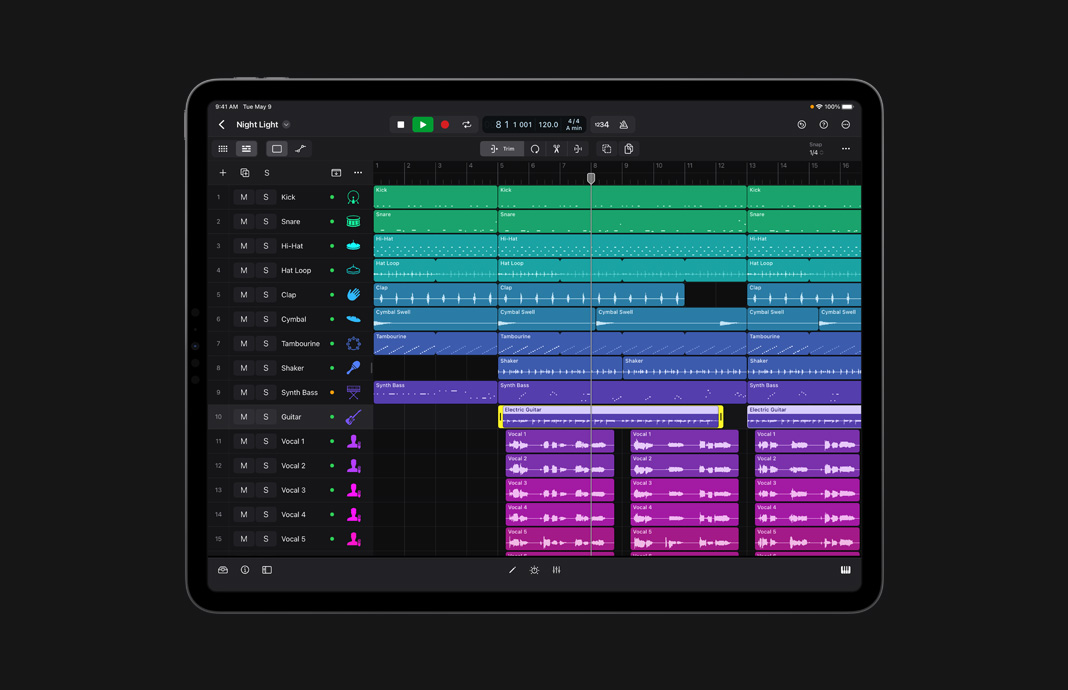Open the Mixer faders icon
Screen dimensions: 1068x690
556,570
